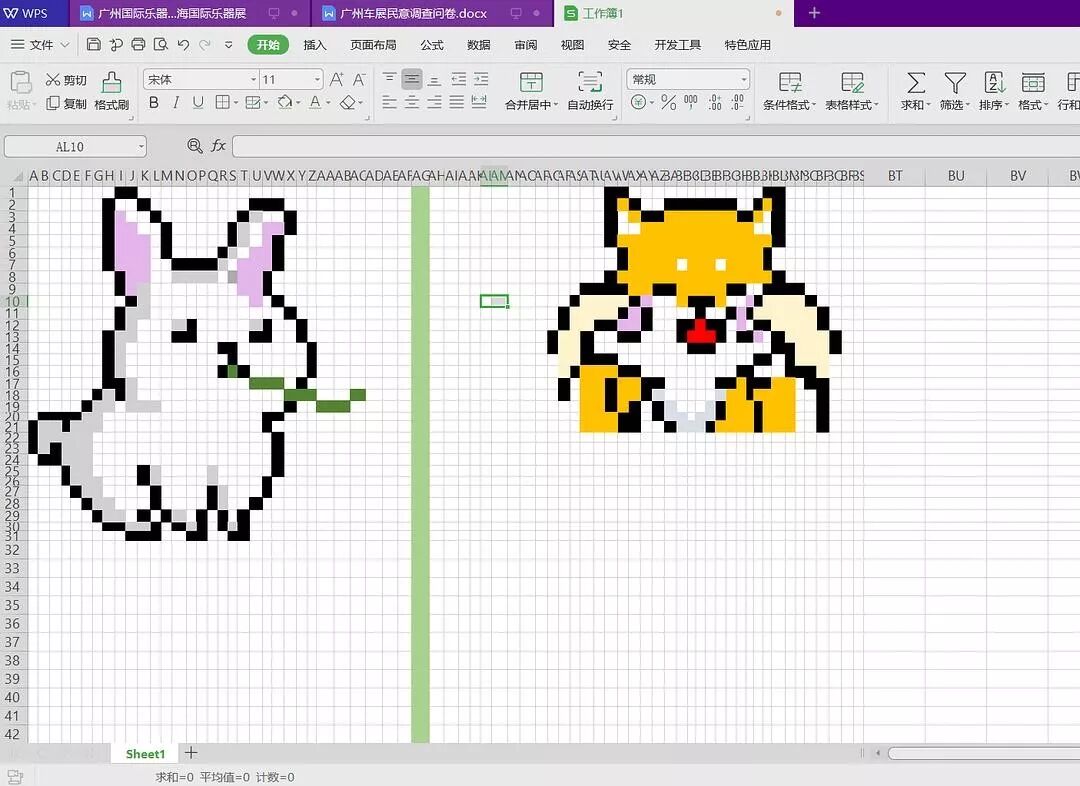The image size is (1080, 786).
Task: Click the thousands separator (000) icon
Action: click(x=691, y=103)
